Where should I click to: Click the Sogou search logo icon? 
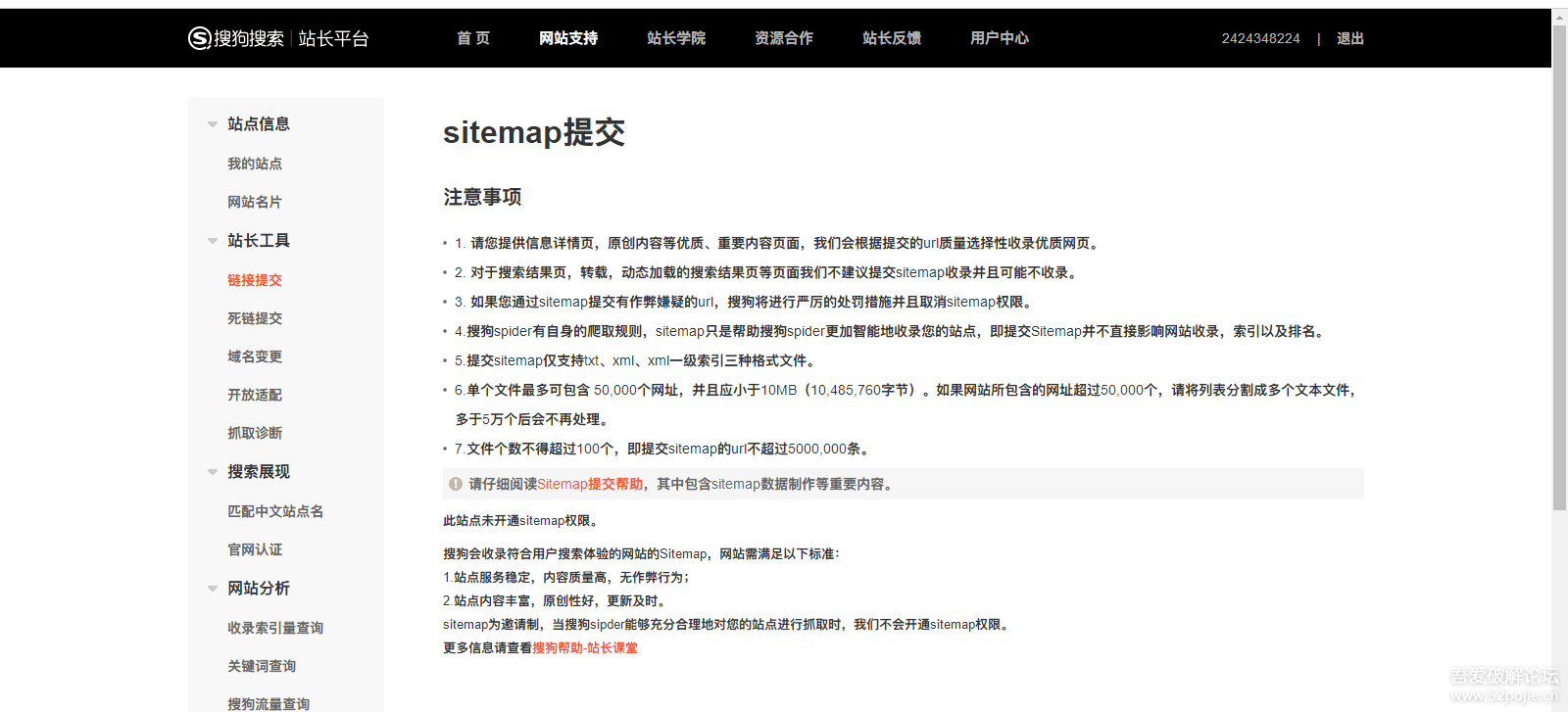tap(200, 38)
